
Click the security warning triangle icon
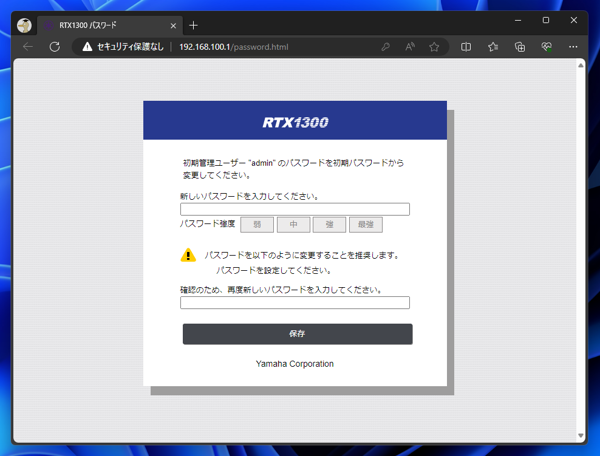click(x=87, y=47)
